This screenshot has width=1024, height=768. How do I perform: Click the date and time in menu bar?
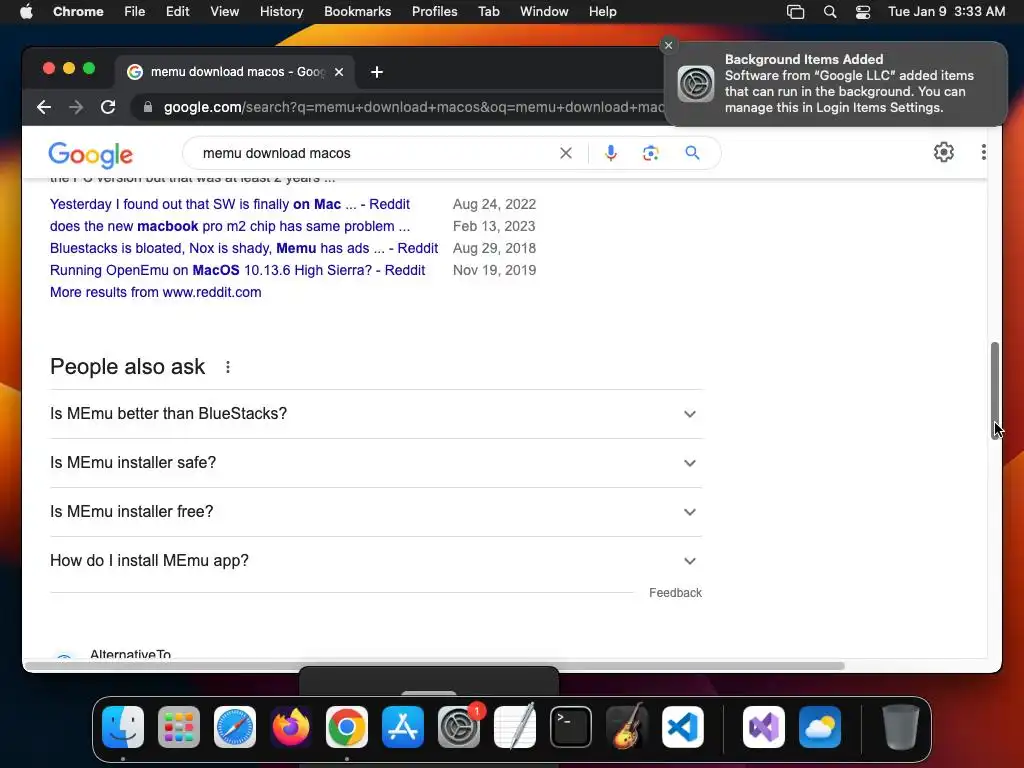tap(946, 12)
